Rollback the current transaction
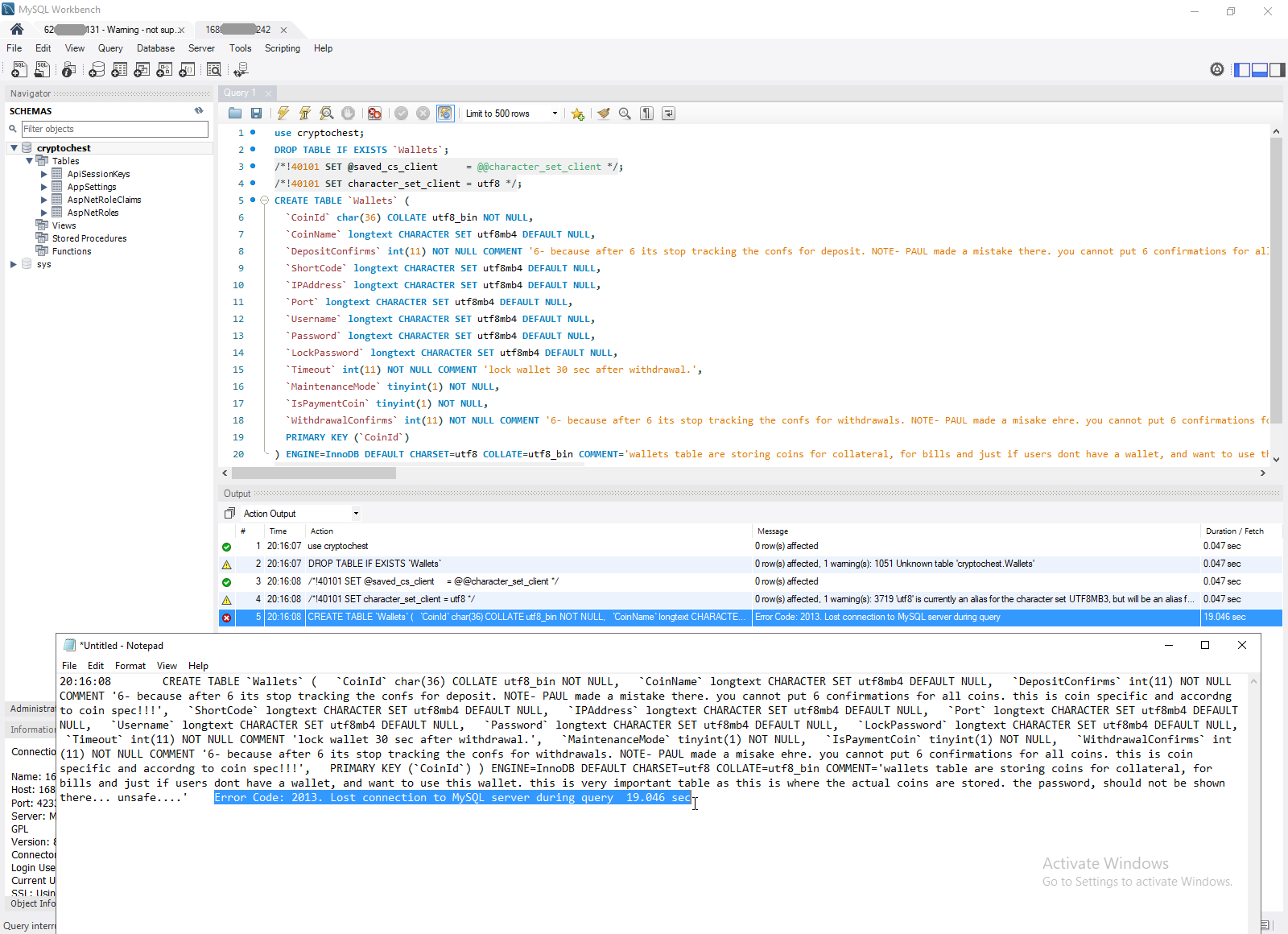The image size is (1288, 934). pyautogui.click(x=423, y=114)
